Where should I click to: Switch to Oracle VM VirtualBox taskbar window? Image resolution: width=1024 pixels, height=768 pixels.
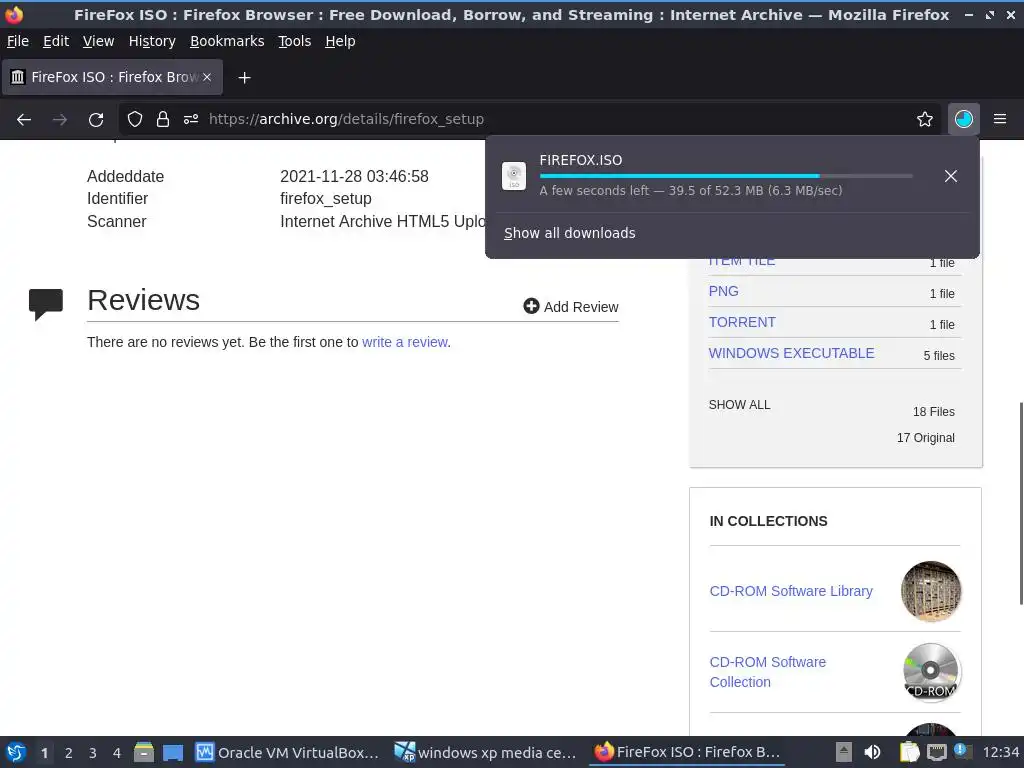point(287,752)
